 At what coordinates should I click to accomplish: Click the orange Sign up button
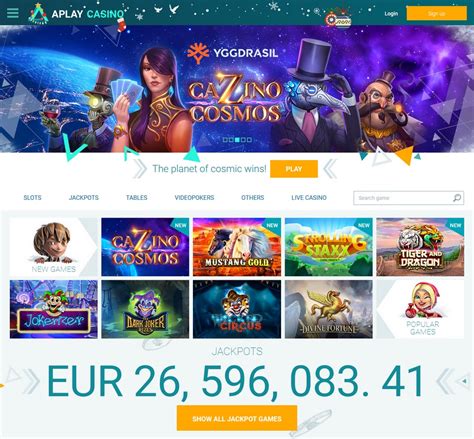pyautogui.click(x=436, y=14)
